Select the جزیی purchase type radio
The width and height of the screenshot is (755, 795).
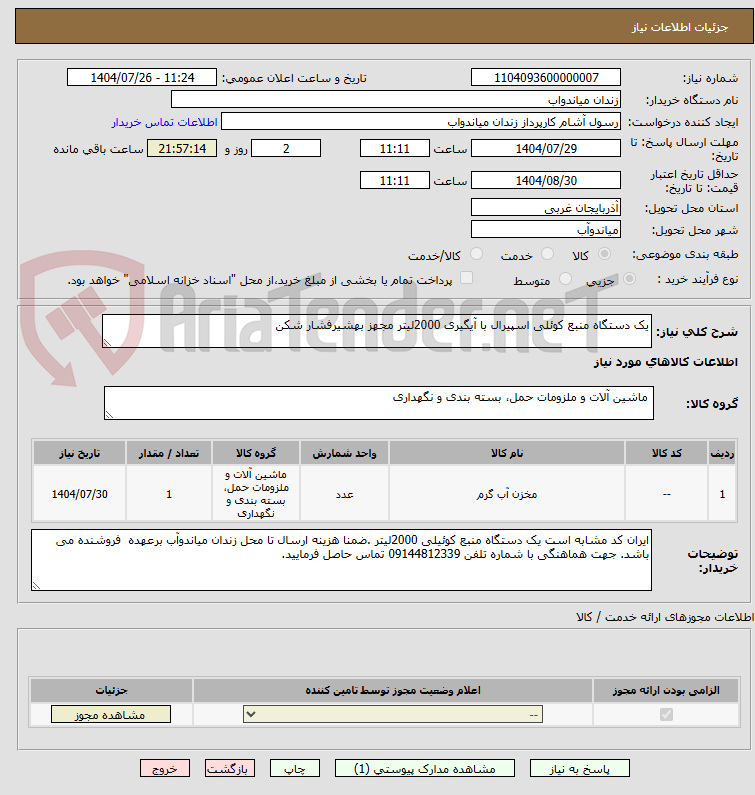(629, 278)
